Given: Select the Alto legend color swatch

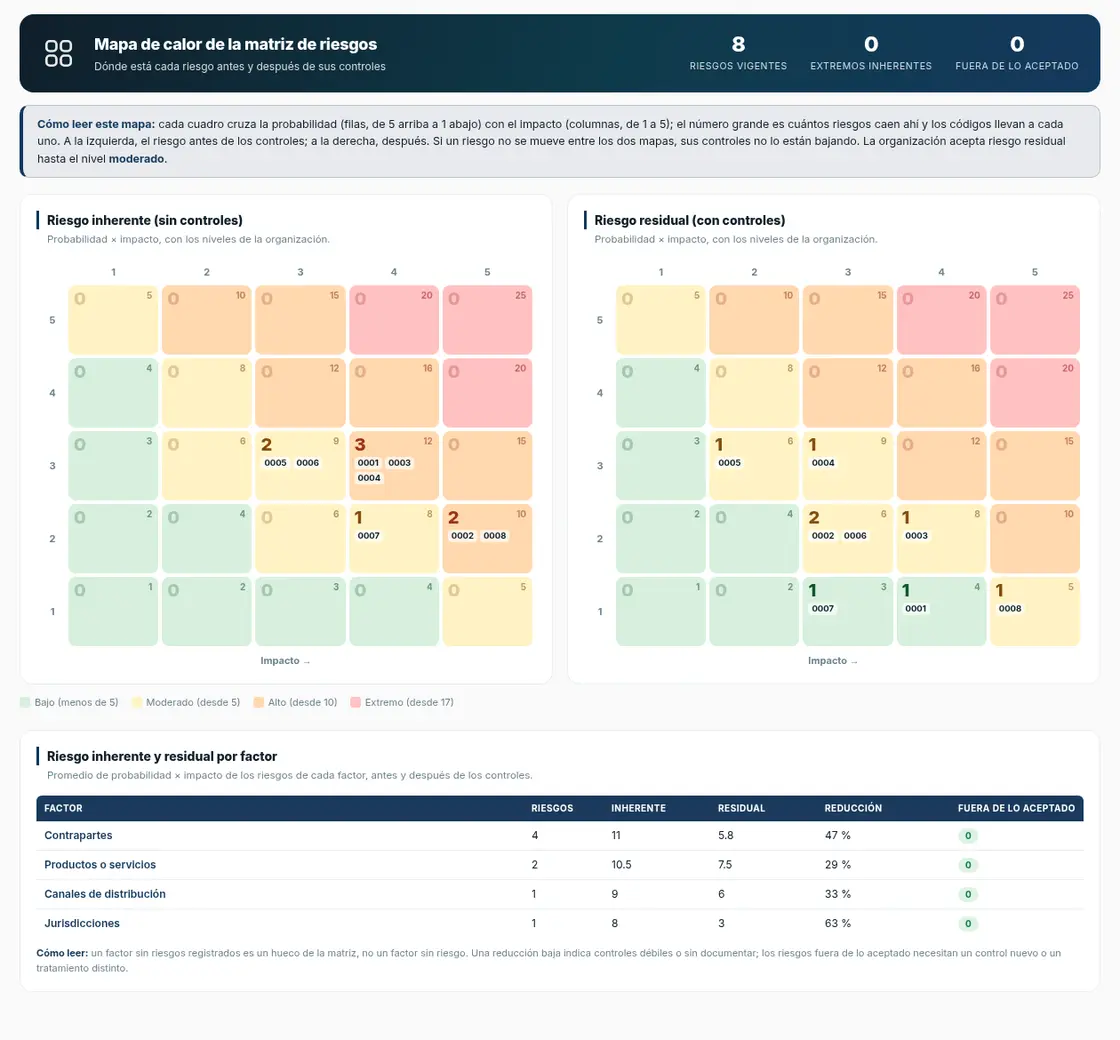Looking at the screenshot, I should click(259, 702).
